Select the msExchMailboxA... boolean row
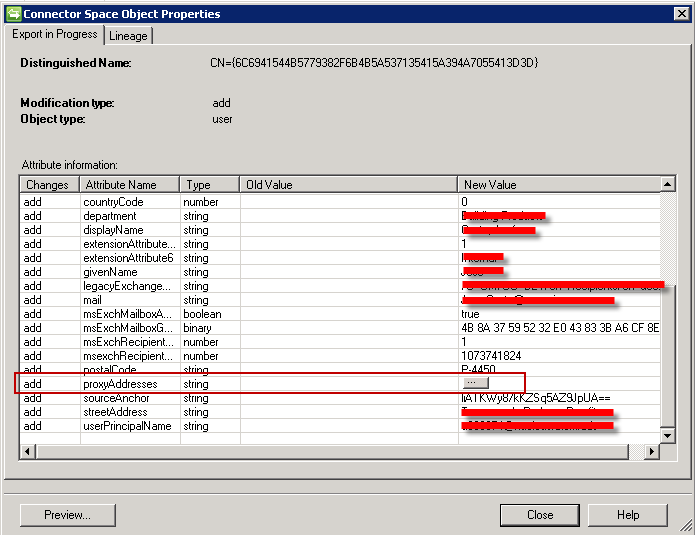 tap(340, 314)
